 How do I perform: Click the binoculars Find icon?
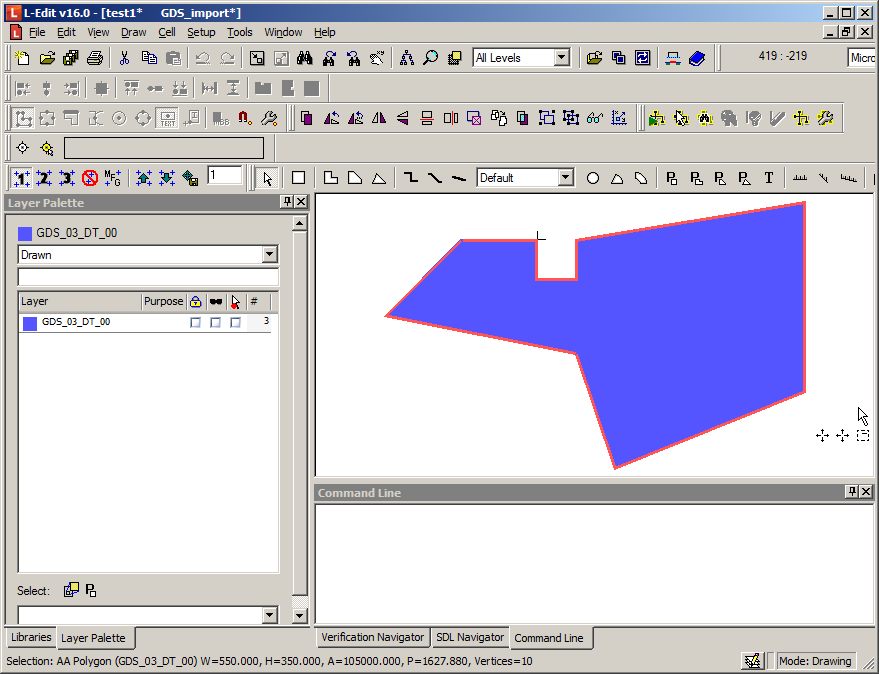click(306, 58)
